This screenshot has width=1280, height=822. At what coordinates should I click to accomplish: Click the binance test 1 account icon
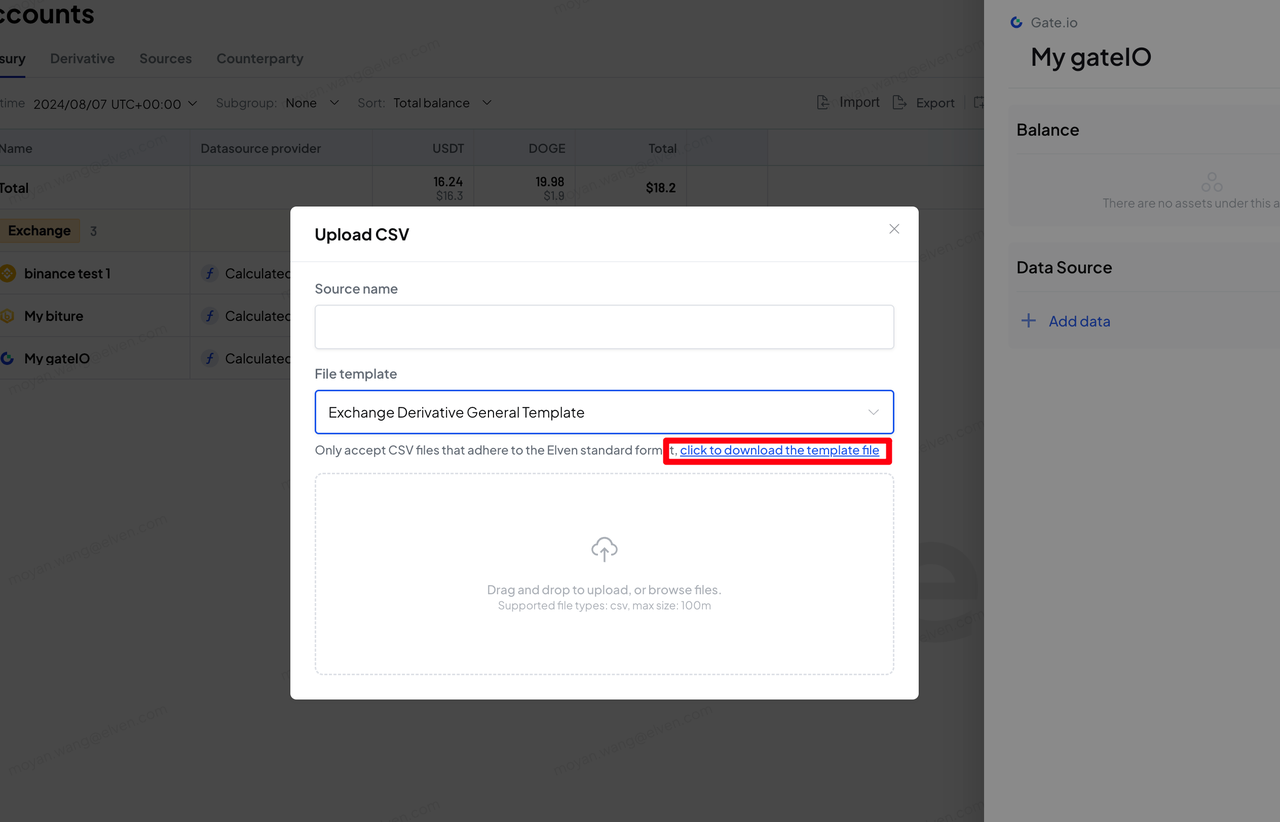point(8,273)
